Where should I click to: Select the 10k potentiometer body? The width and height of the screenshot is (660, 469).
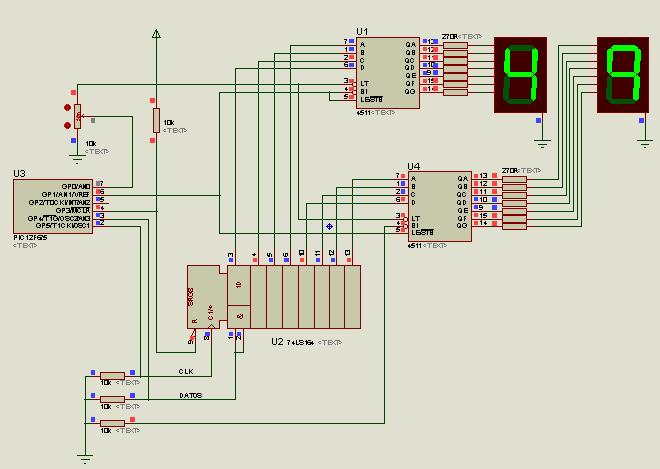(77, 116)
